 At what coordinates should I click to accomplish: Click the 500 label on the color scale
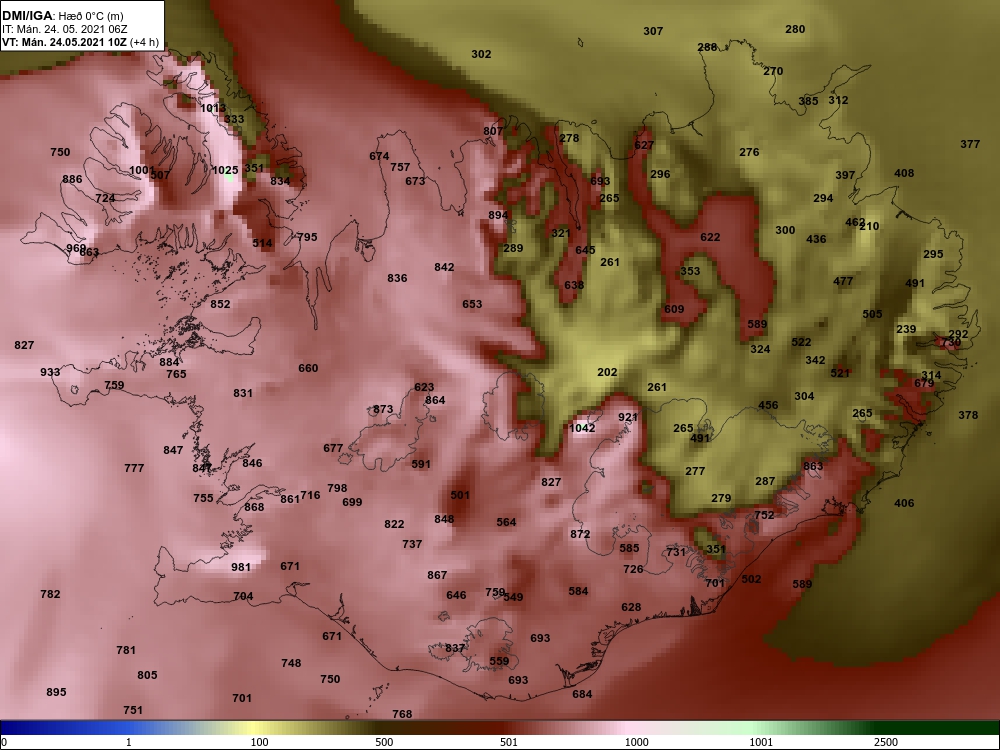(x=384, y=742)
